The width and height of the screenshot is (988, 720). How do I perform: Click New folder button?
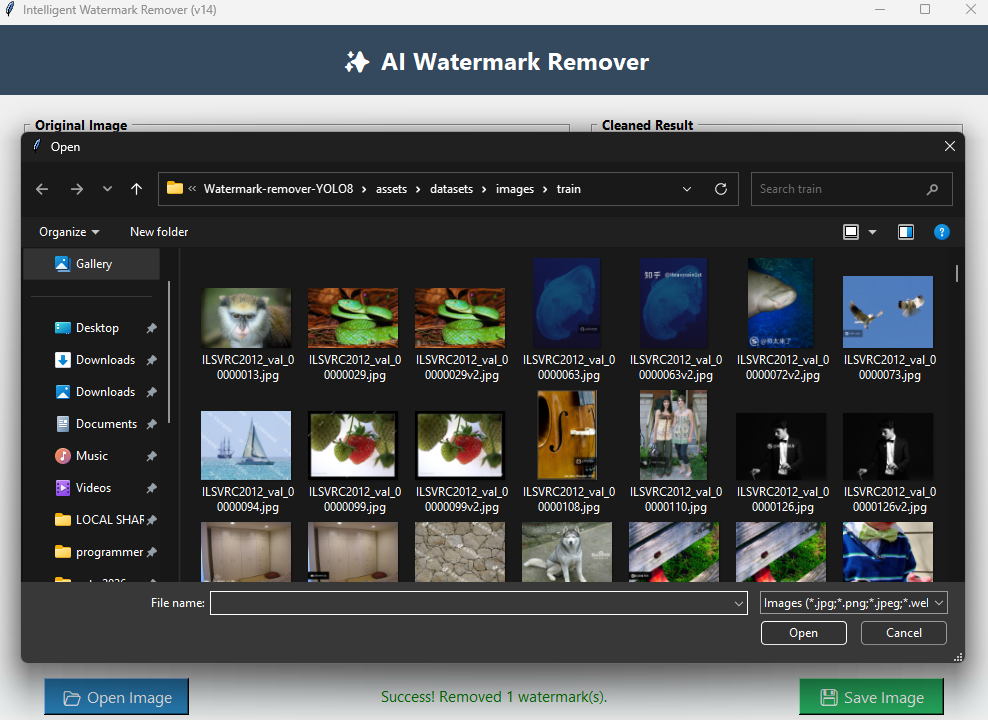pos(159,232)
